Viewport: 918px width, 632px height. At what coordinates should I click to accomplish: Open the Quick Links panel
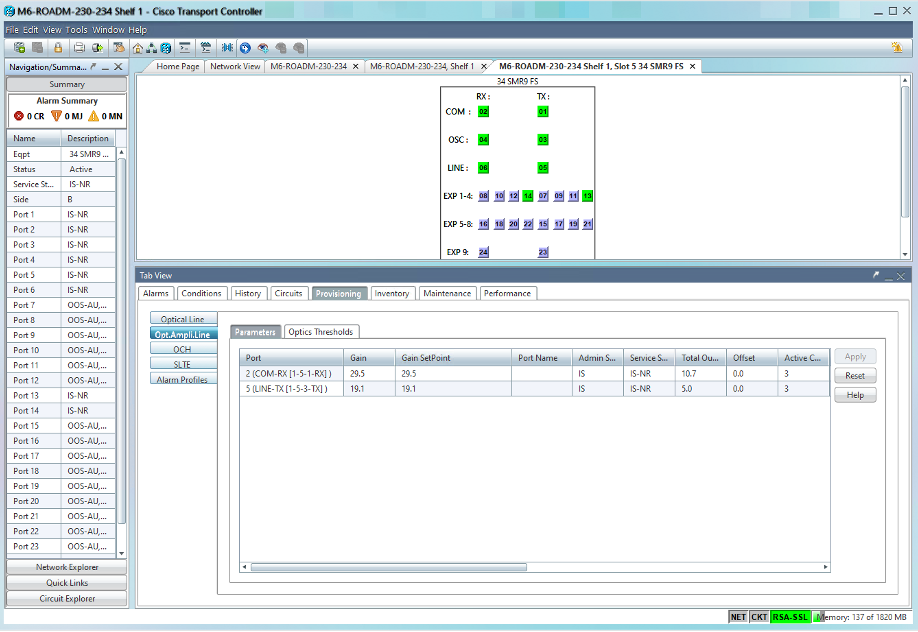67,583
